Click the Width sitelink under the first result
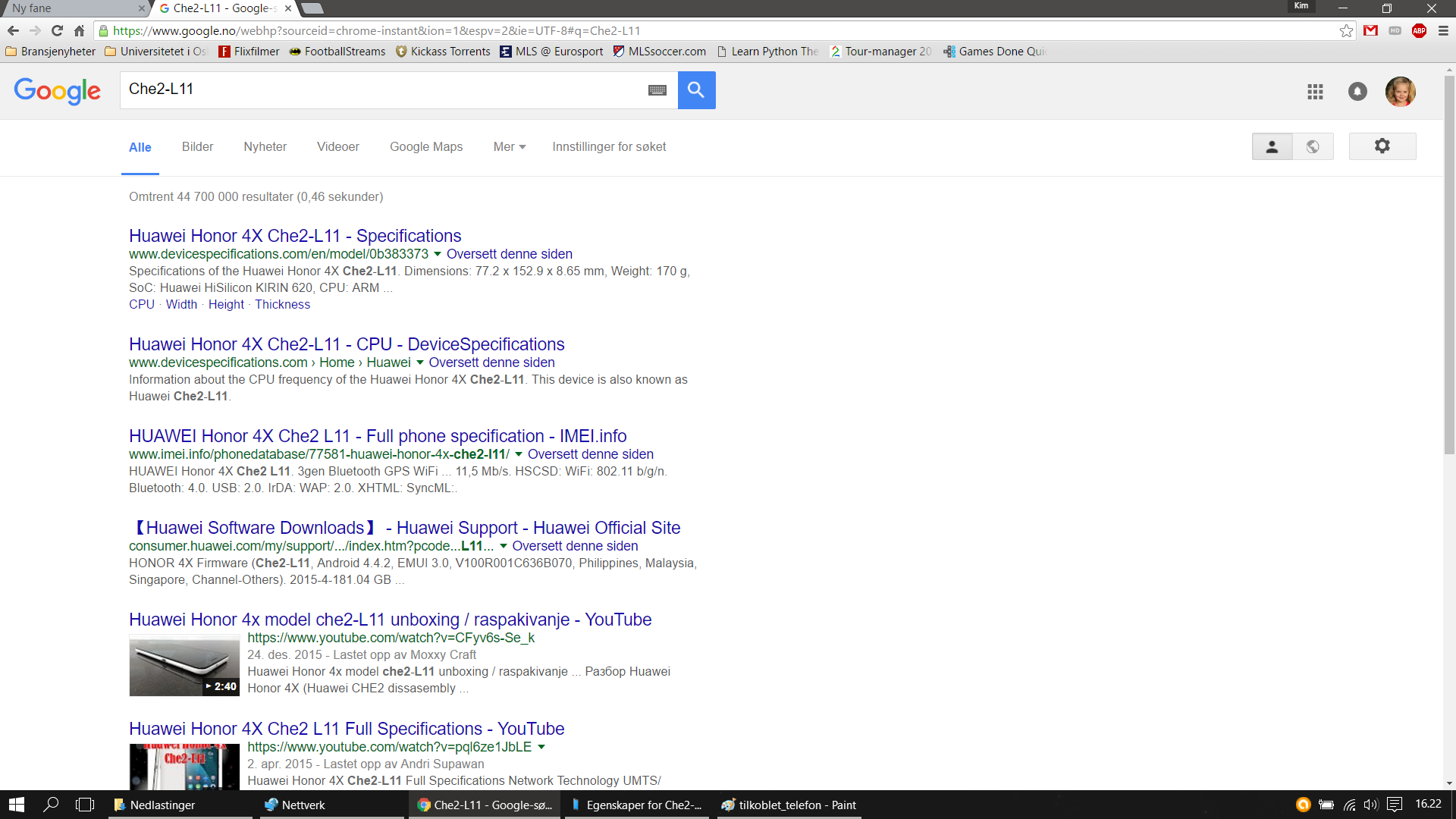Image resolution: width=1456 pixels, height=819 pixels. pyautogui.click(x=181, y=305)
